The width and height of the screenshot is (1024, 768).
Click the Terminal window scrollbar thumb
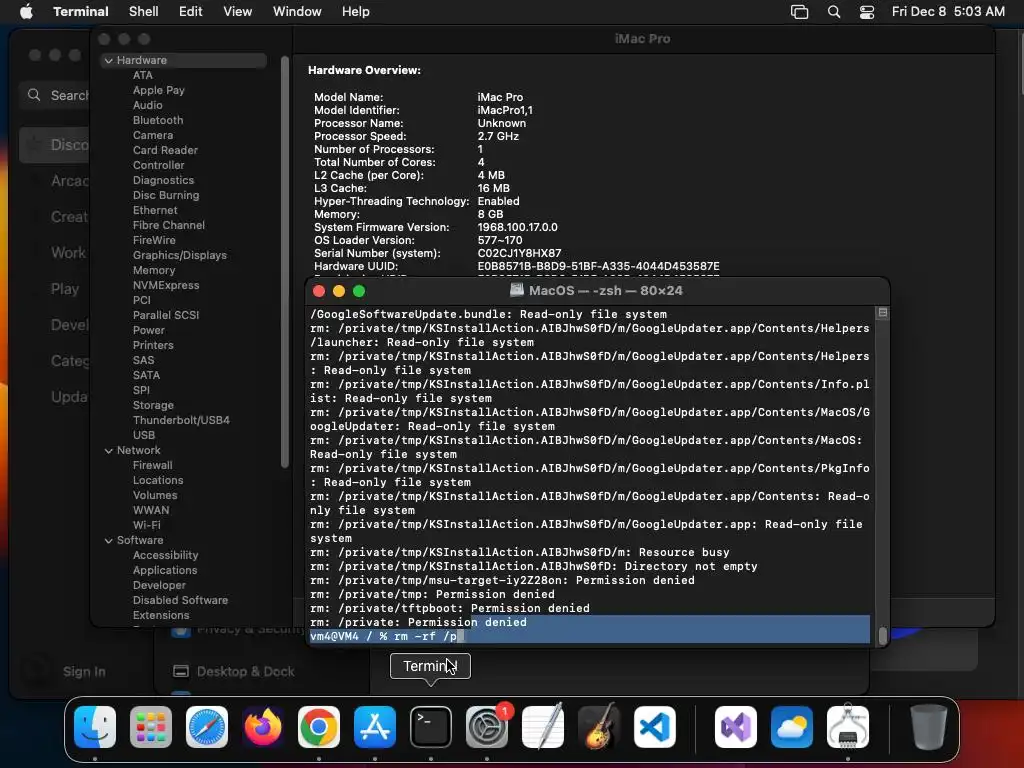882,635
